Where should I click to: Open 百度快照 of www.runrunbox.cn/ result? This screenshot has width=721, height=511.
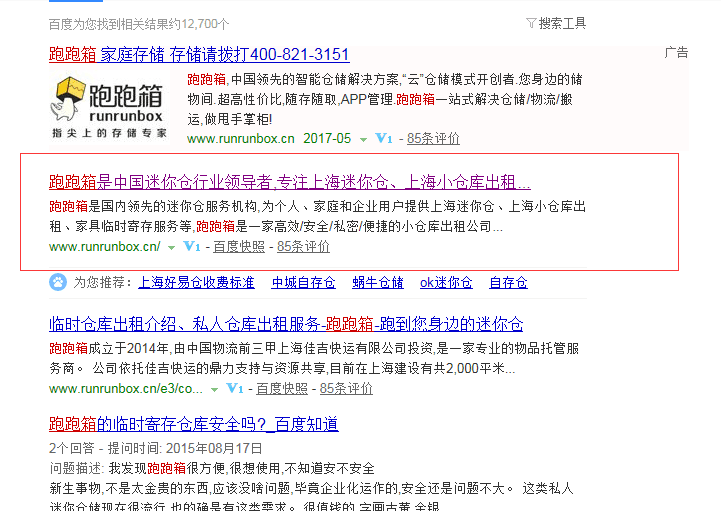[239, 247]
